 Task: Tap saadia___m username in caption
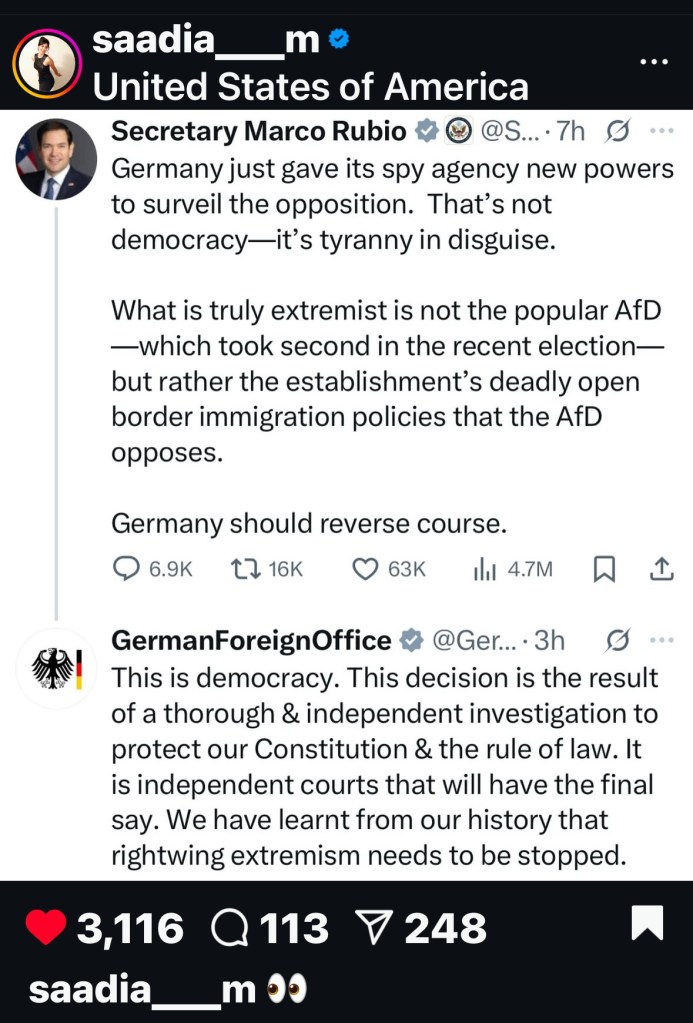142,990
